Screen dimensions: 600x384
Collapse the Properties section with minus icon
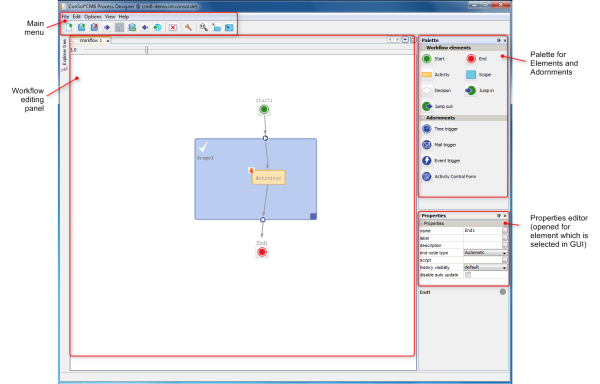point(422,223)
